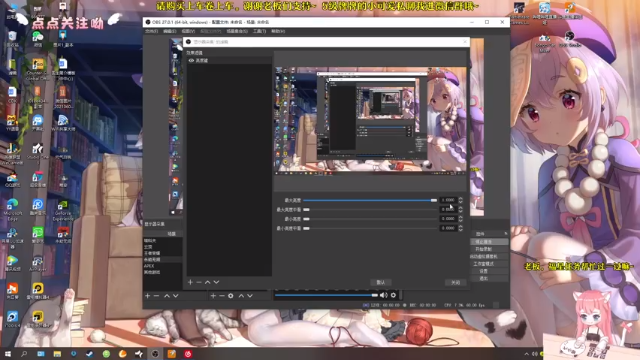Move source up with the up chevron

(241, 296)
